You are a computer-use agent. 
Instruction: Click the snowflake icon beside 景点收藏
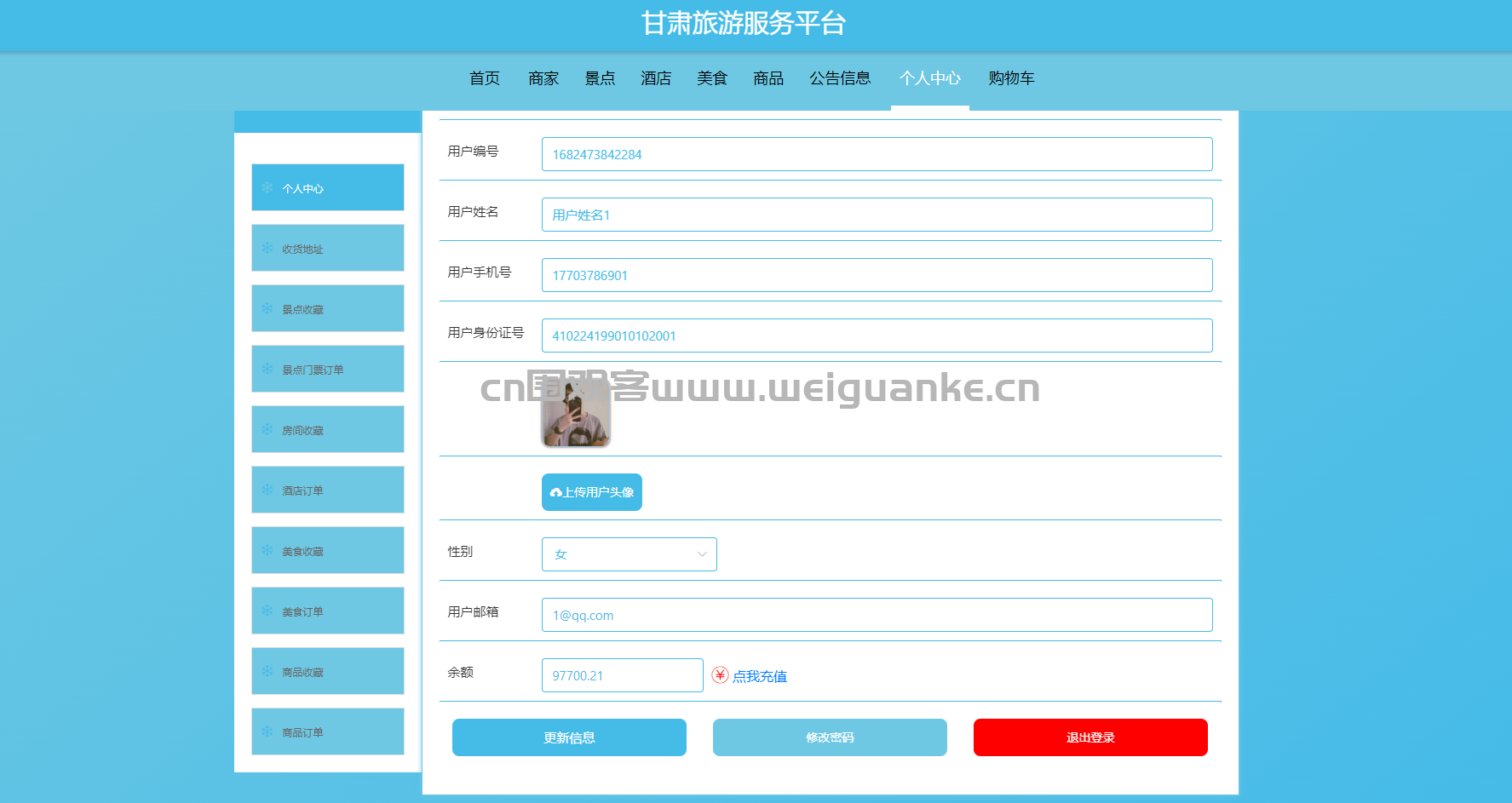(267, 308)
